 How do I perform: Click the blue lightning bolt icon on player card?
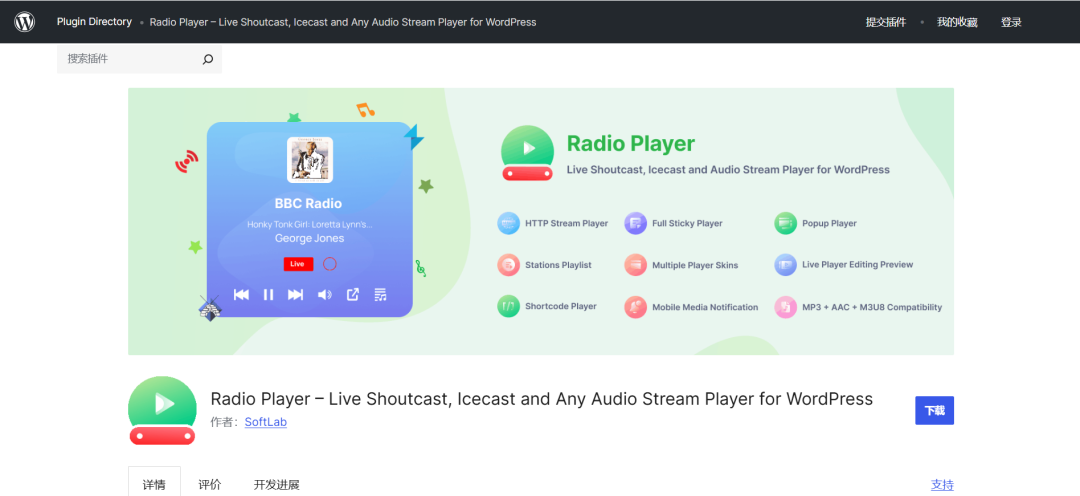(x=415, y=138)
